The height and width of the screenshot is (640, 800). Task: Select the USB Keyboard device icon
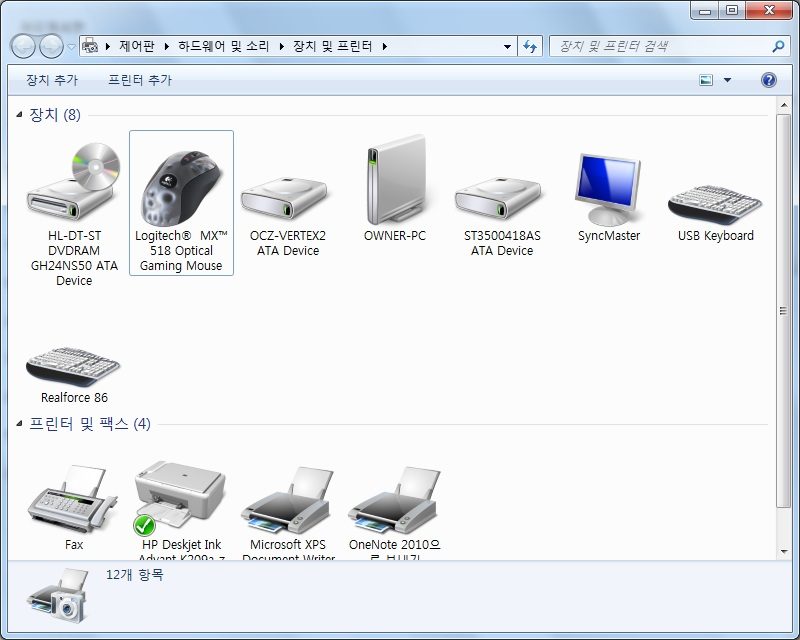coord(715,205)
